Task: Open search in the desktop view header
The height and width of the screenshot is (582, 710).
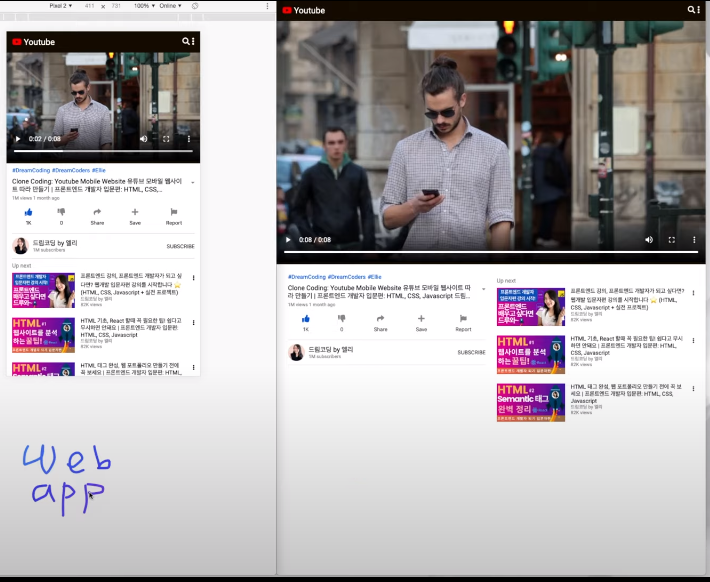Action: pyautogui.click(x=691, y=10)
